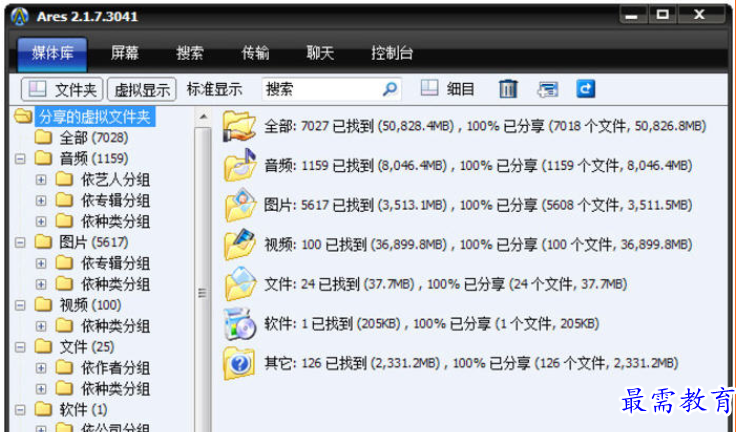Collapse the 图片 (5617) branch
743x432 pixels.
(x=20, y=243)
